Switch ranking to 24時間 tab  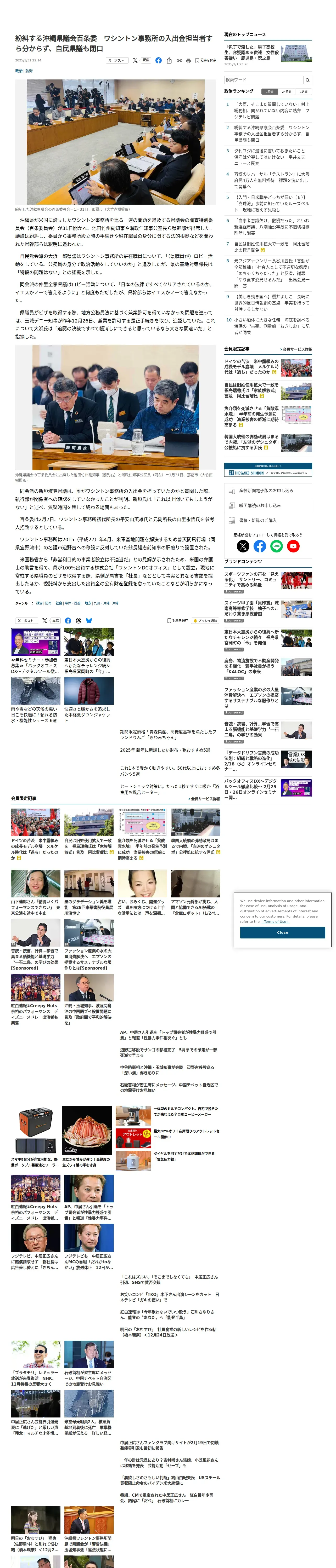point(286,91)
